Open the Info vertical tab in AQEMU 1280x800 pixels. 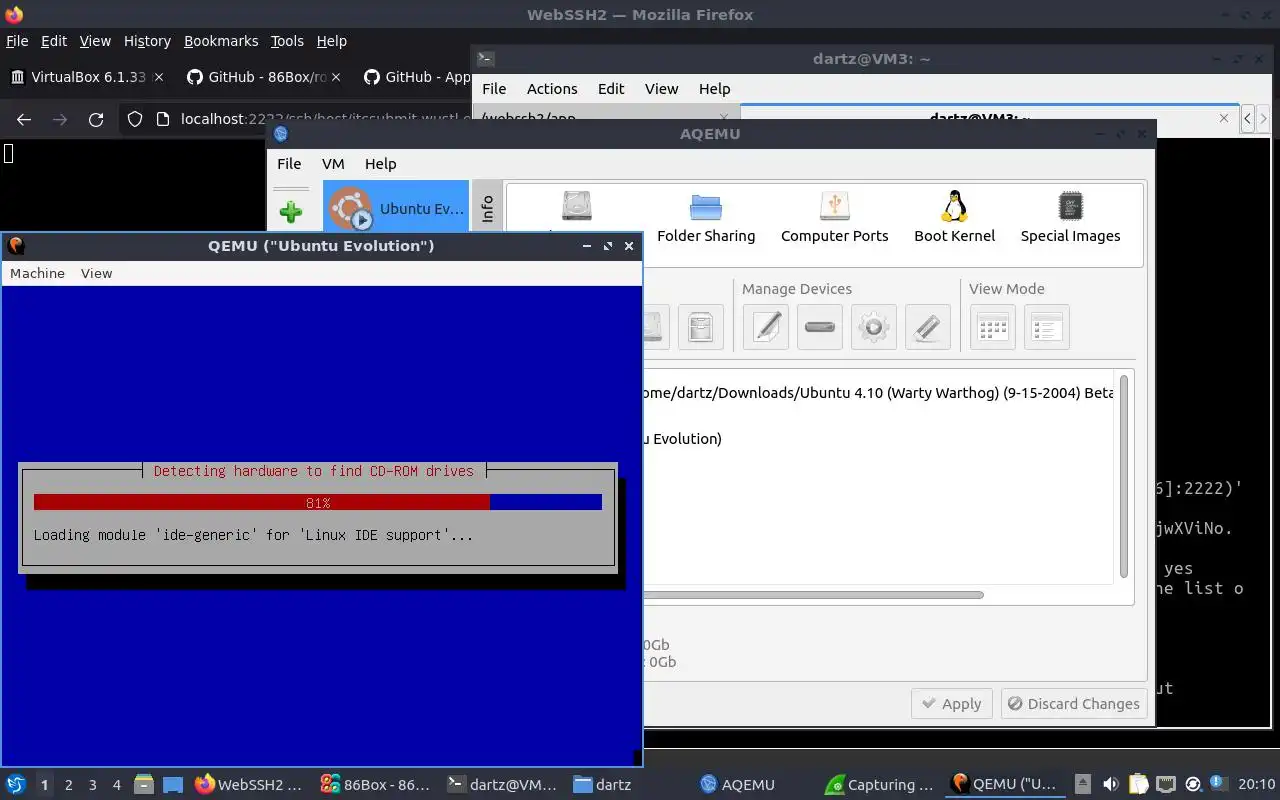(x=488, y=208)
